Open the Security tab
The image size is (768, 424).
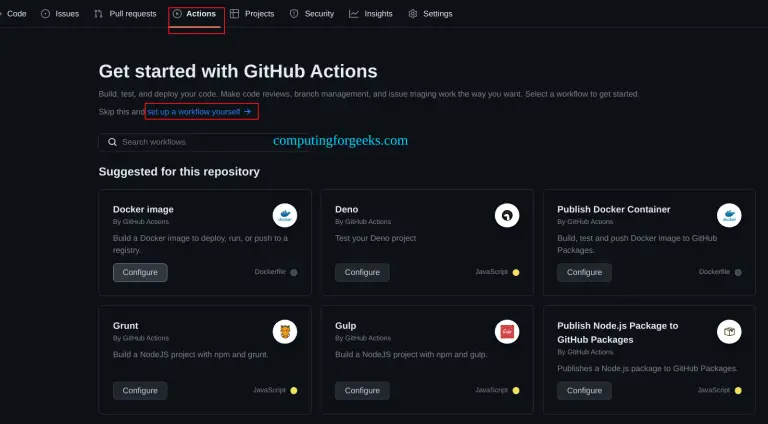click(x=312, y=14)
